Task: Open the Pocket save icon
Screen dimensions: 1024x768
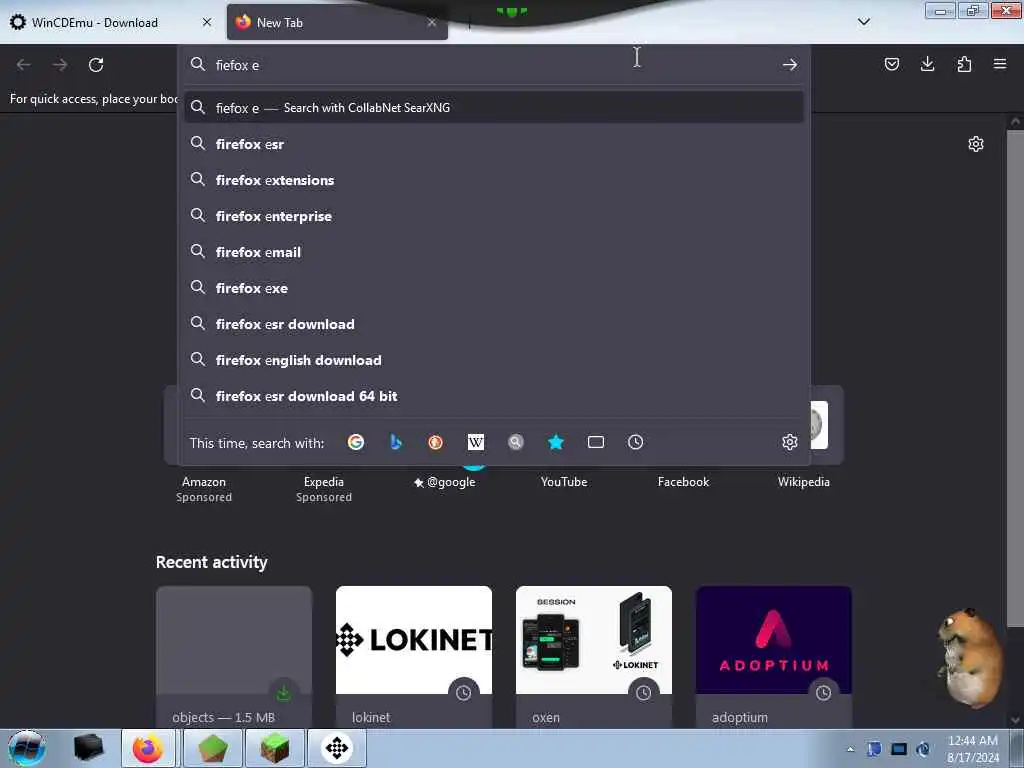Action: click(891, 64)
